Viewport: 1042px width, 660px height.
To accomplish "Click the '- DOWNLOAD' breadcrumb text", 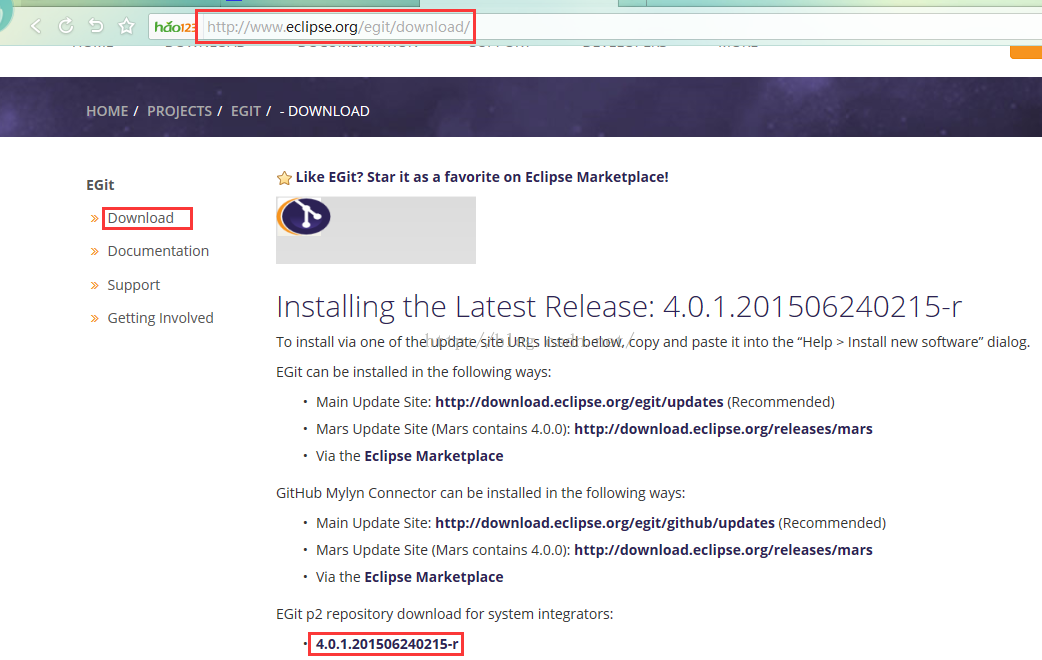I will [324, 111].
